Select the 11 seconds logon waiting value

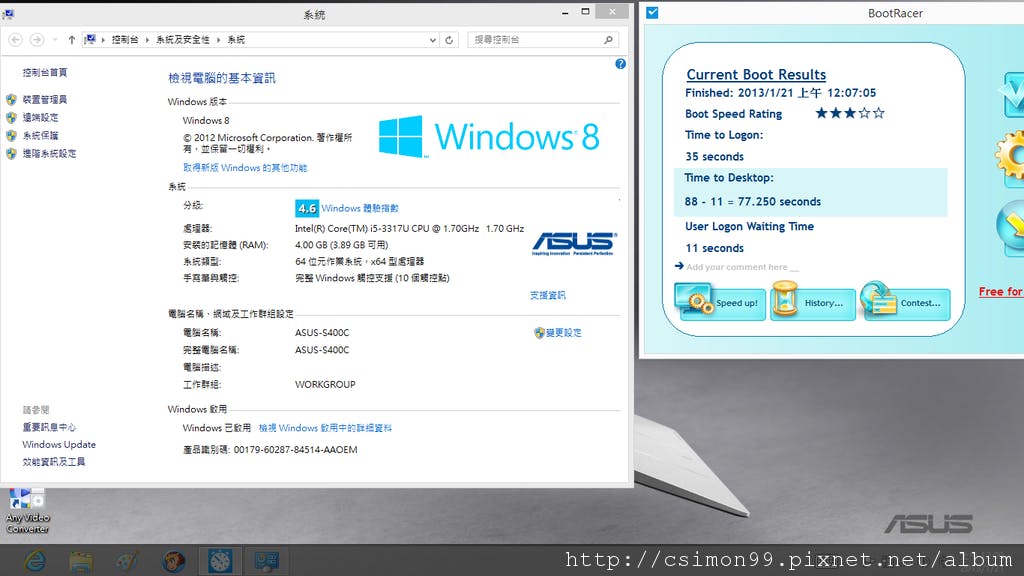pyautogui.click(x=714, y=248)
